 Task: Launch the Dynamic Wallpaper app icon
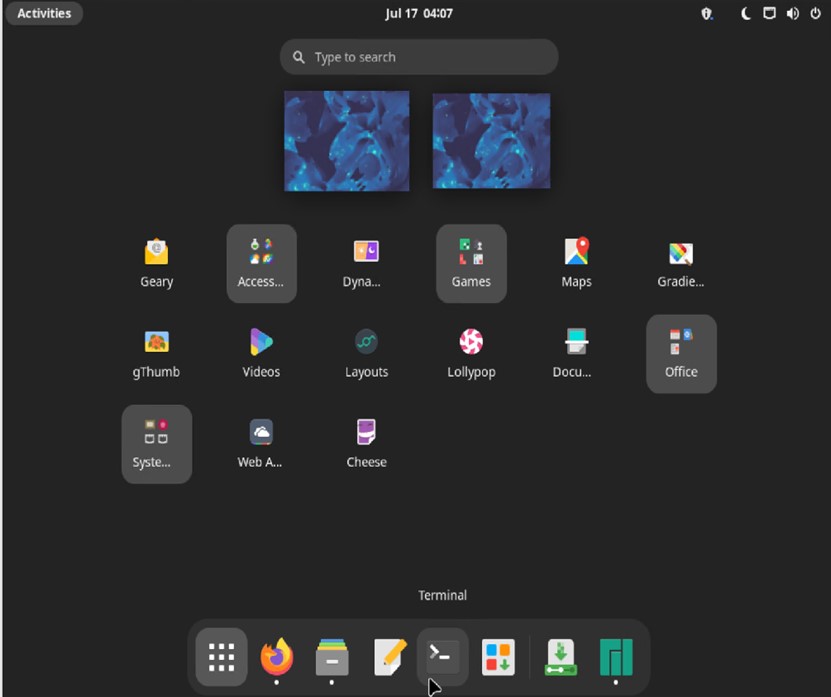(366, 263)
